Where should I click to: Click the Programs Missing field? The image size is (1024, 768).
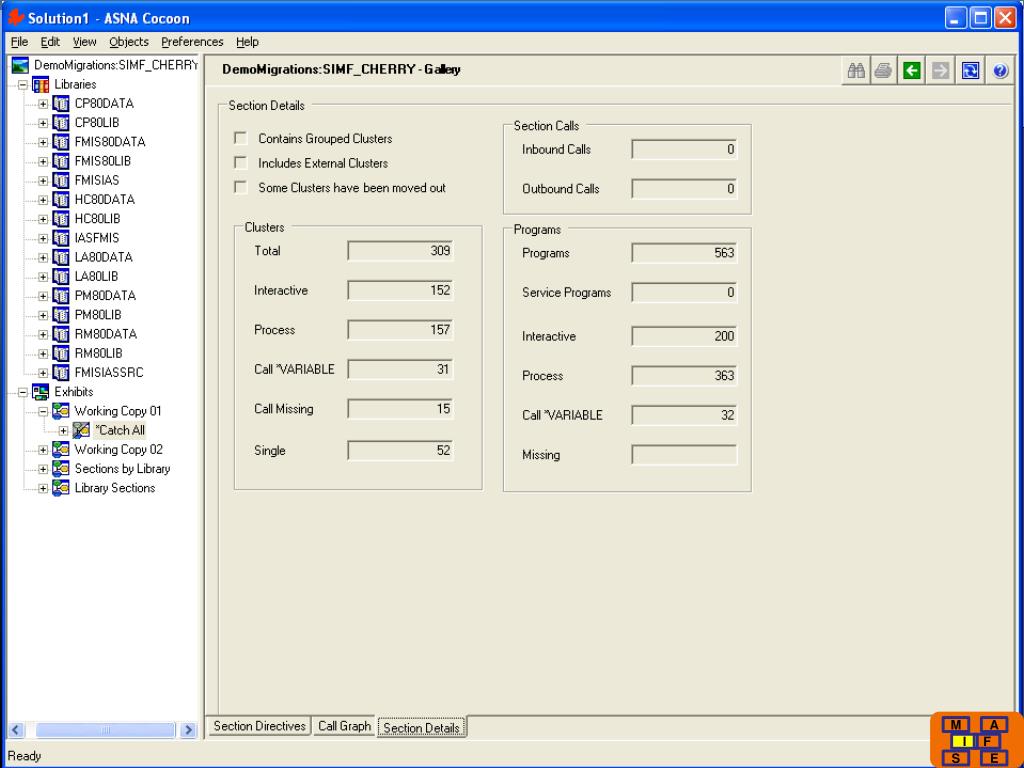point(684,455)
